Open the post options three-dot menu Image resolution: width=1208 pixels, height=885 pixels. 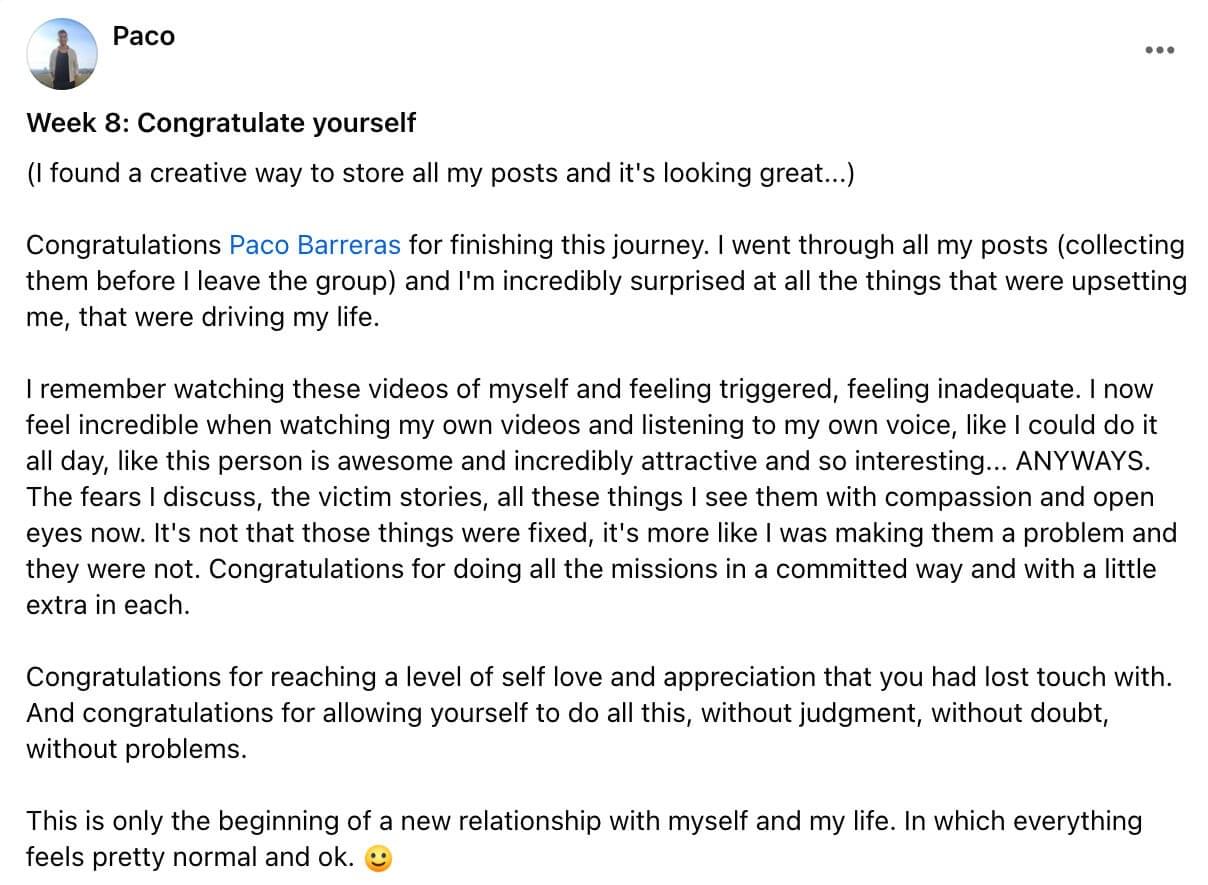[x=1159, y=50]
